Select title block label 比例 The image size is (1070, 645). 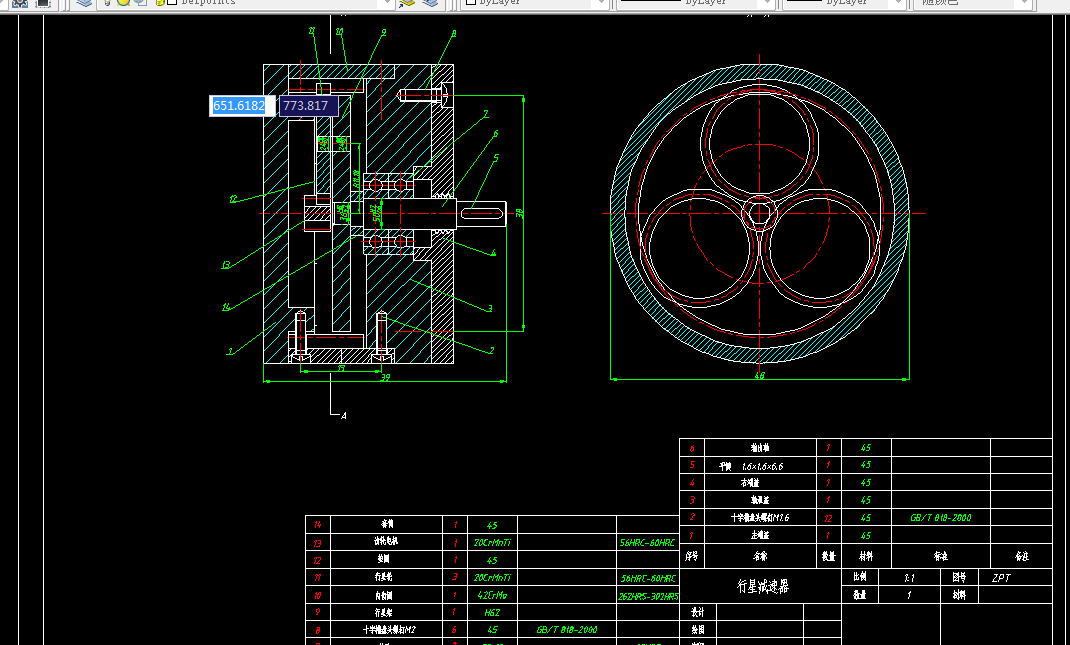coord(860,577)
